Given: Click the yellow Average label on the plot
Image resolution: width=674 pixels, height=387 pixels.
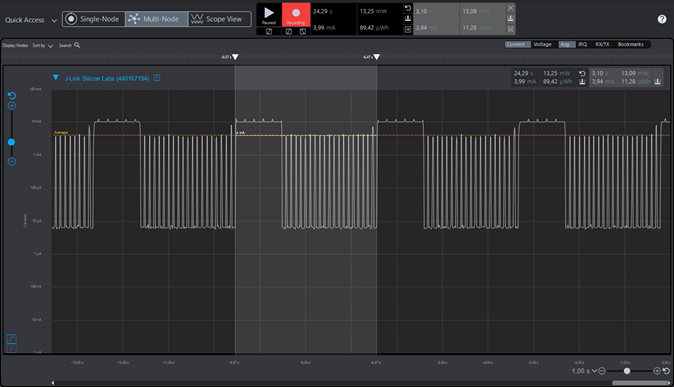Looking at the screenshot, I should coord(61,132).
